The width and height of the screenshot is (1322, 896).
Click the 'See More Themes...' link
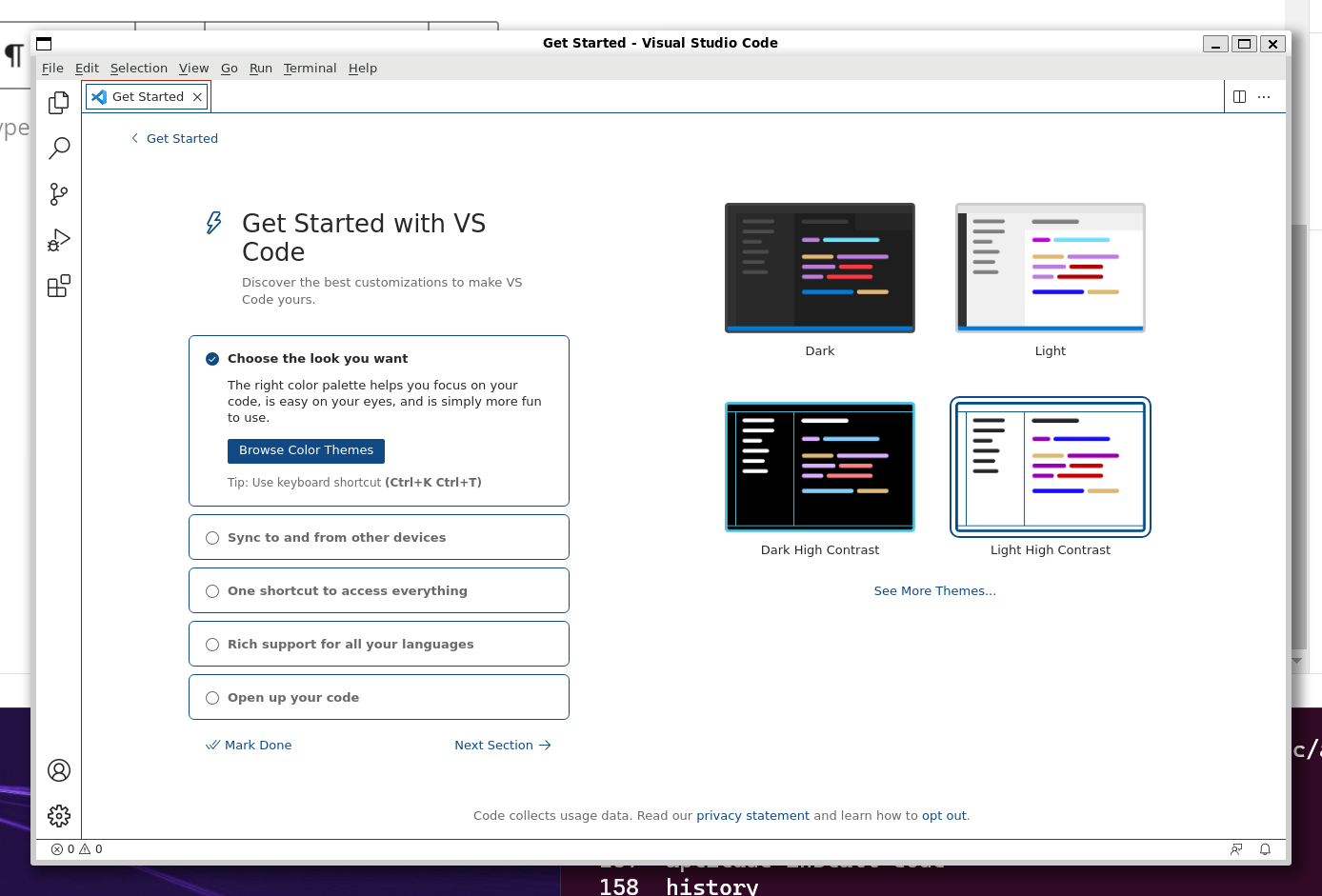point(934,591)
